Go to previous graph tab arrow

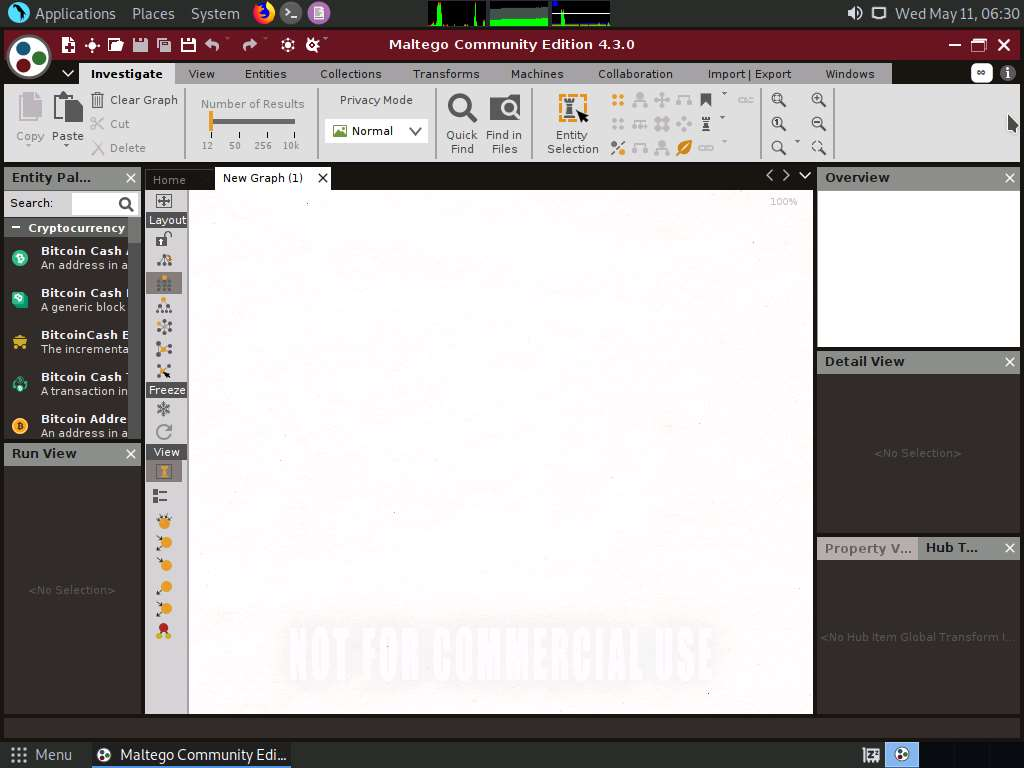pyautogui.click(x=769, y=175)
